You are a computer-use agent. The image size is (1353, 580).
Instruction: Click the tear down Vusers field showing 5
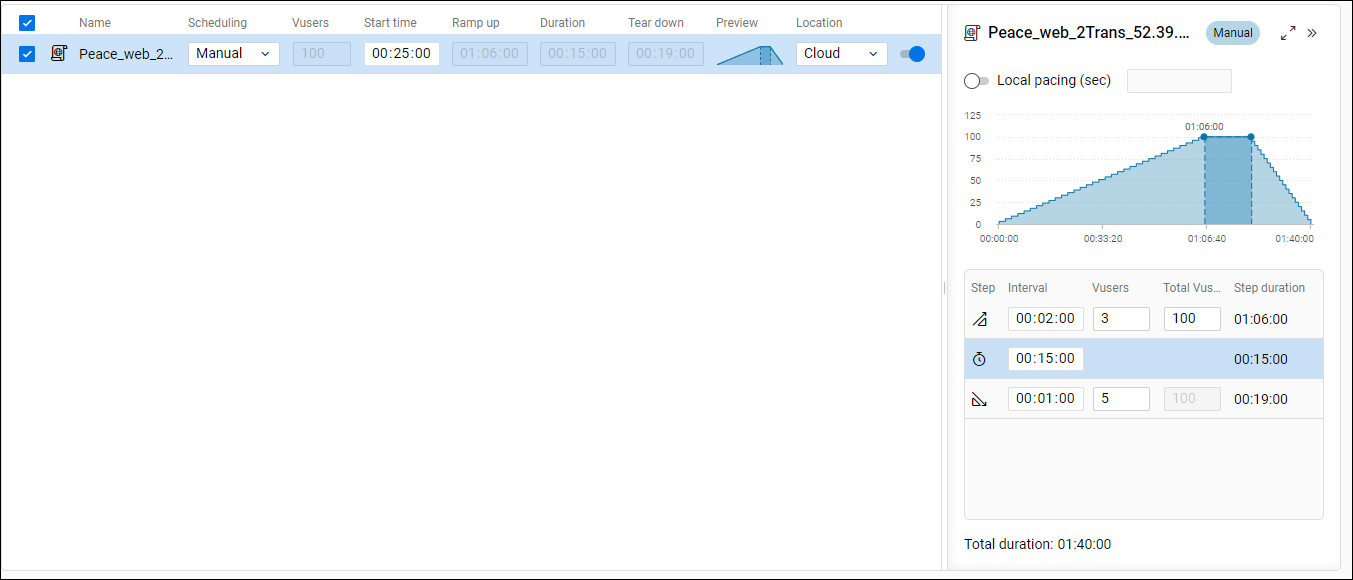1120,399
